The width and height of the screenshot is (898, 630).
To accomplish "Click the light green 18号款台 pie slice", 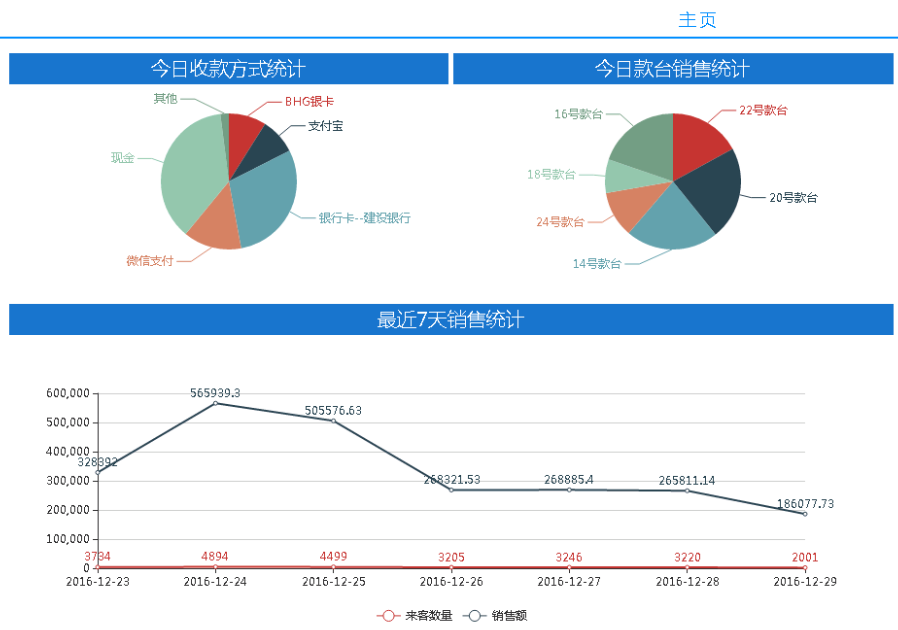I will click(630, 178).
